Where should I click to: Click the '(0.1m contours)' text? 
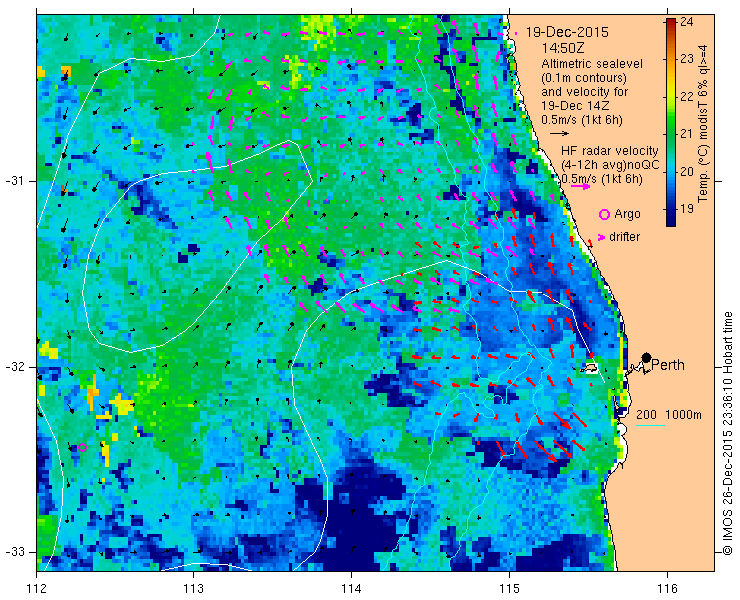click(584, 77)
